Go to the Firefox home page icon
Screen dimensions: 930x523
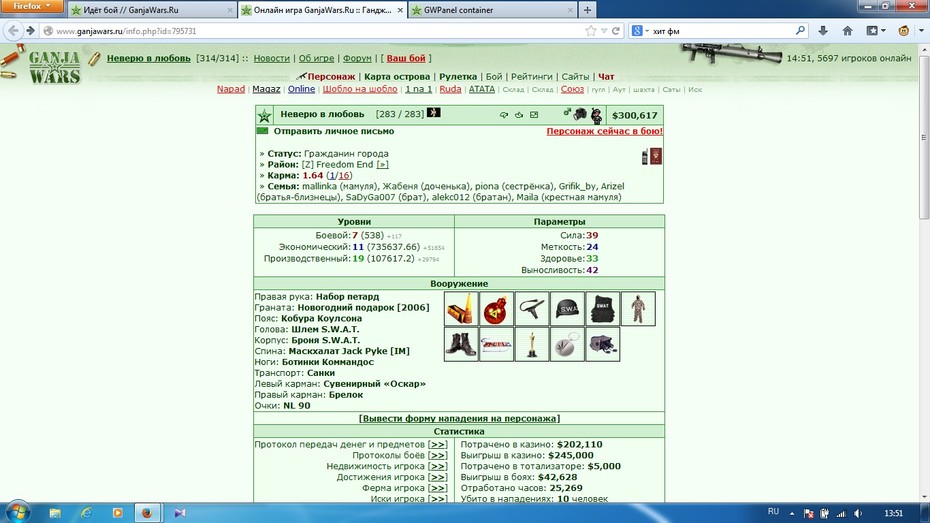coord(847,31)
